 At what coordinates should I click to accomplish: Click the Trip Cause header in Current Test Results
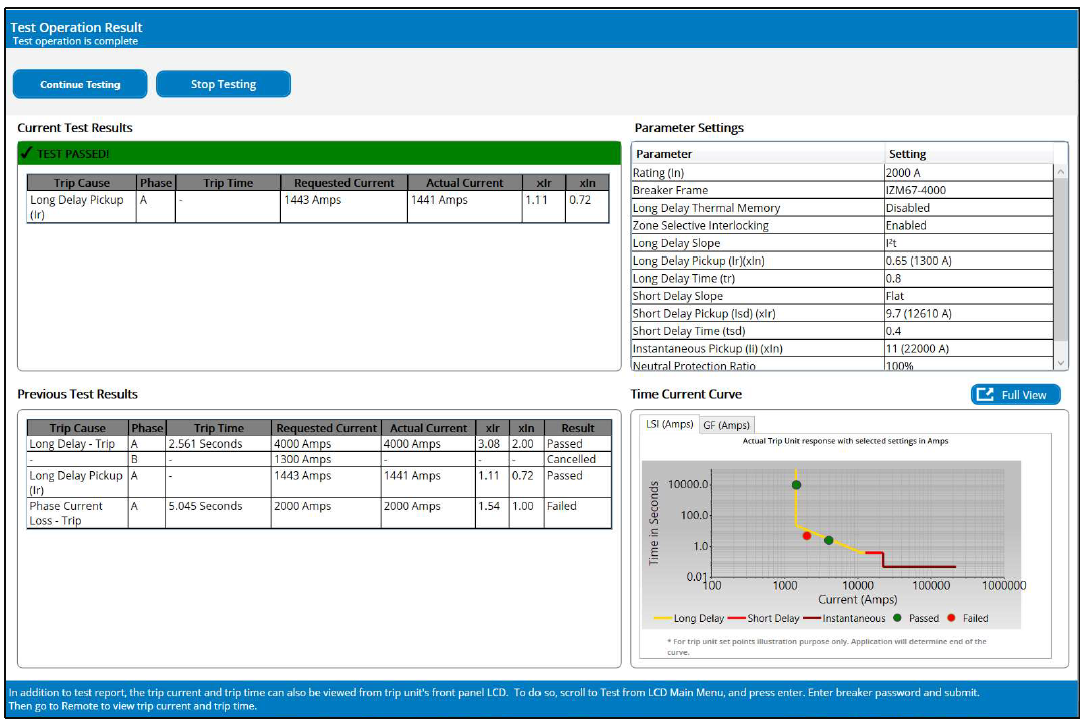pos(82,183)
